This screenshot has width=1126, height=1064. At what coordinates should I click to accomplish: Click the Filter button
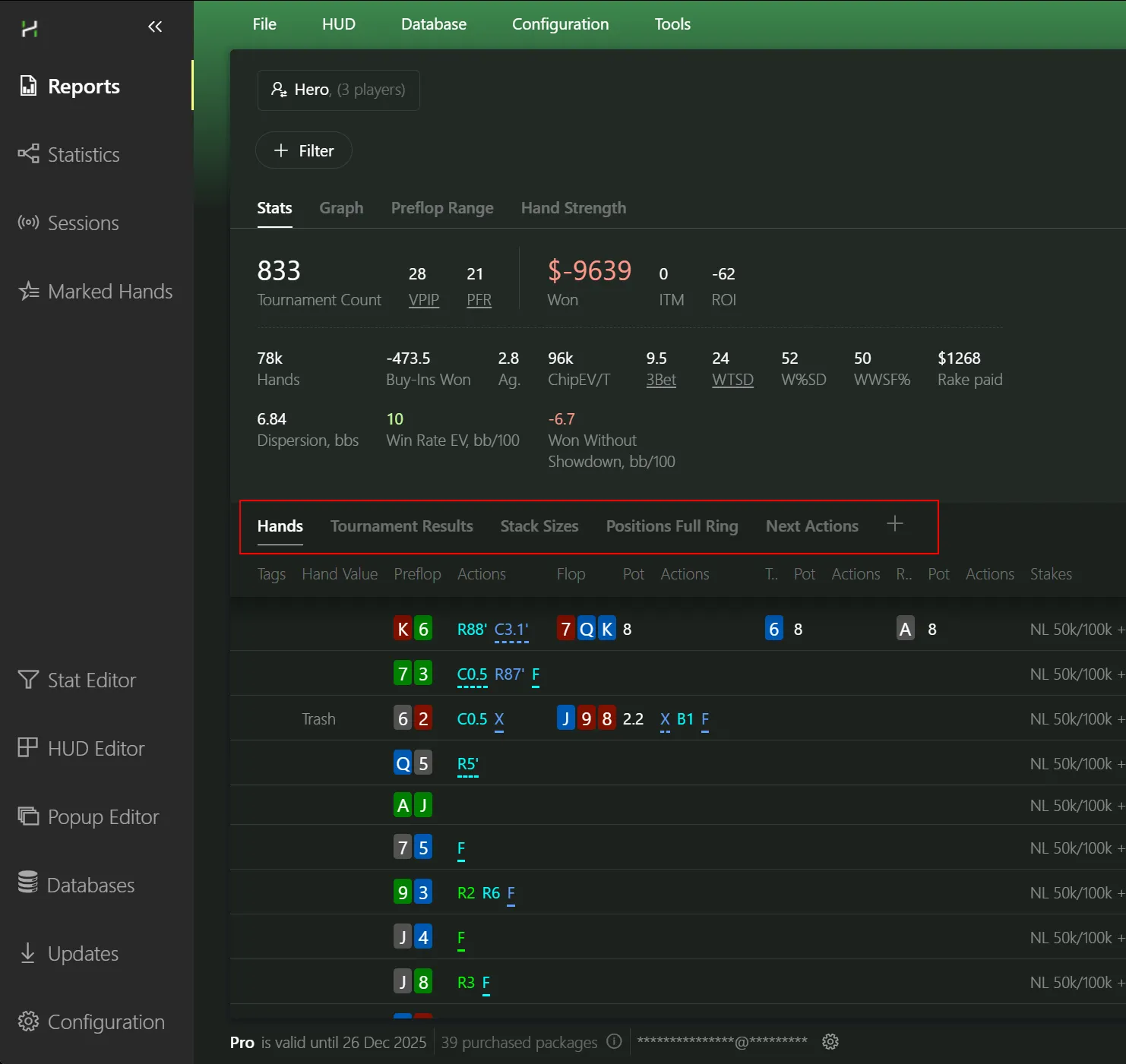tap(304, 150)
